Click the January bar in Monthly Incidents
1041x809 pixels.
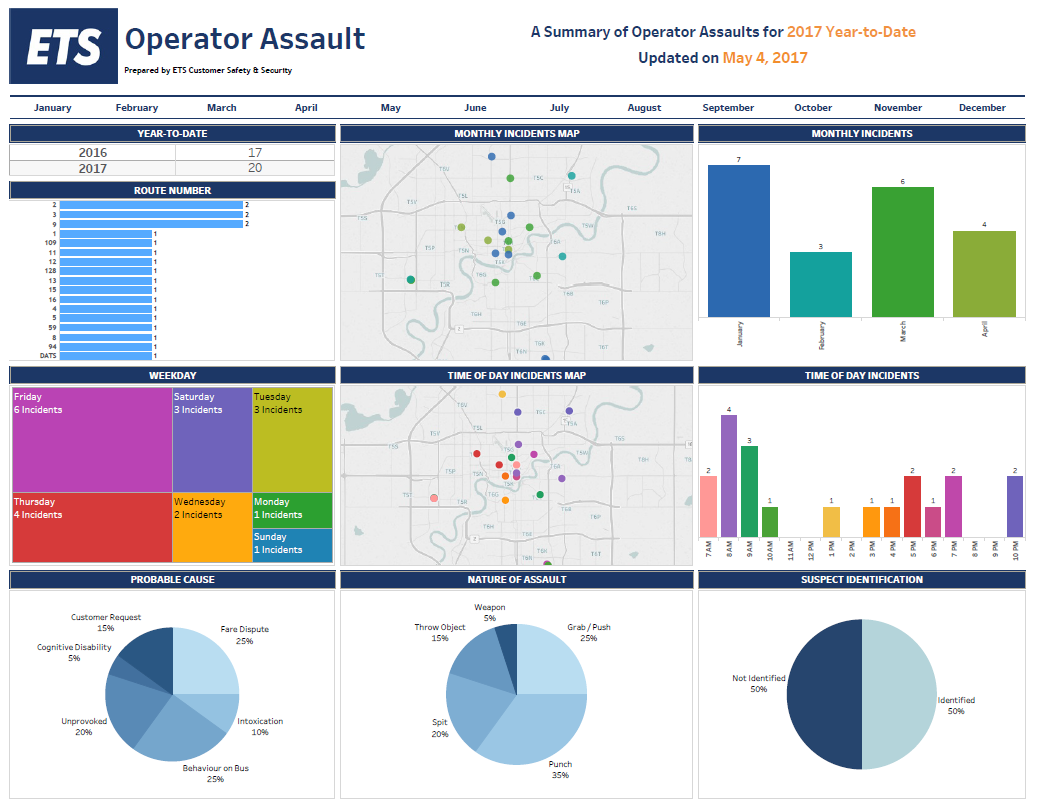click(739, 241)
